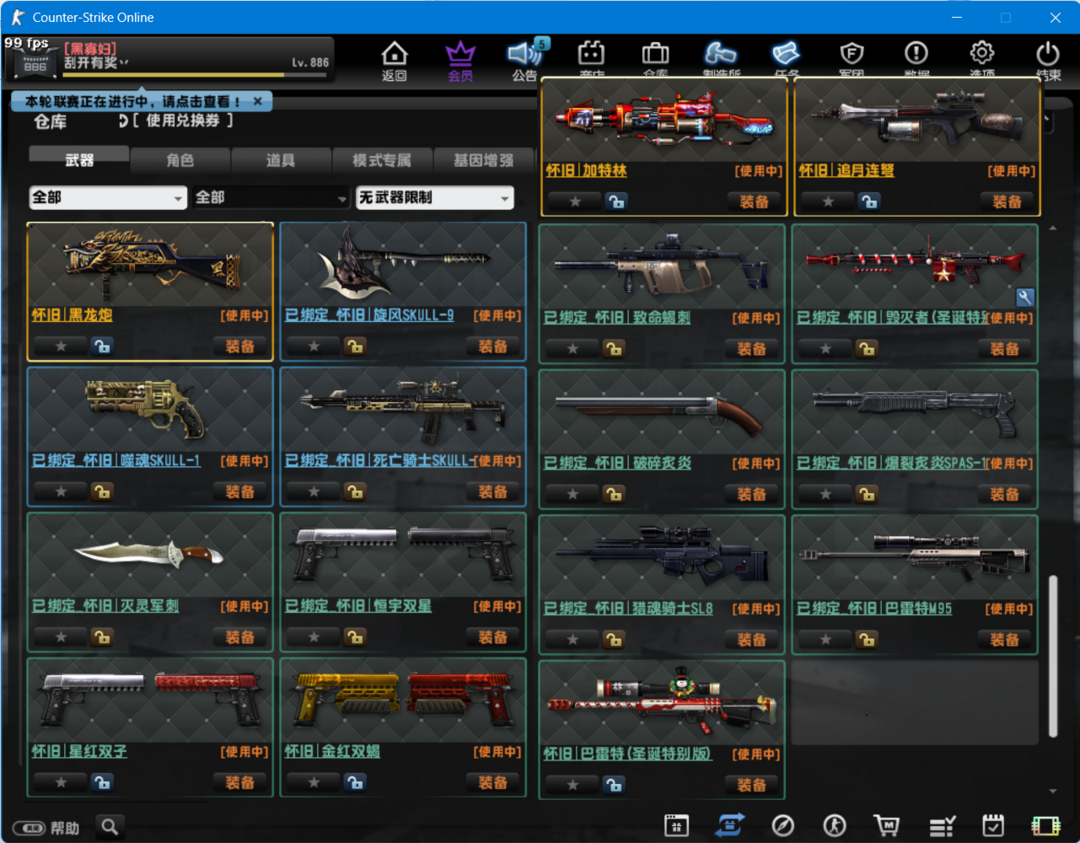Toggle the lock on 怀旧|黑龙炮

pyautogui.click(x=103, y=346)
